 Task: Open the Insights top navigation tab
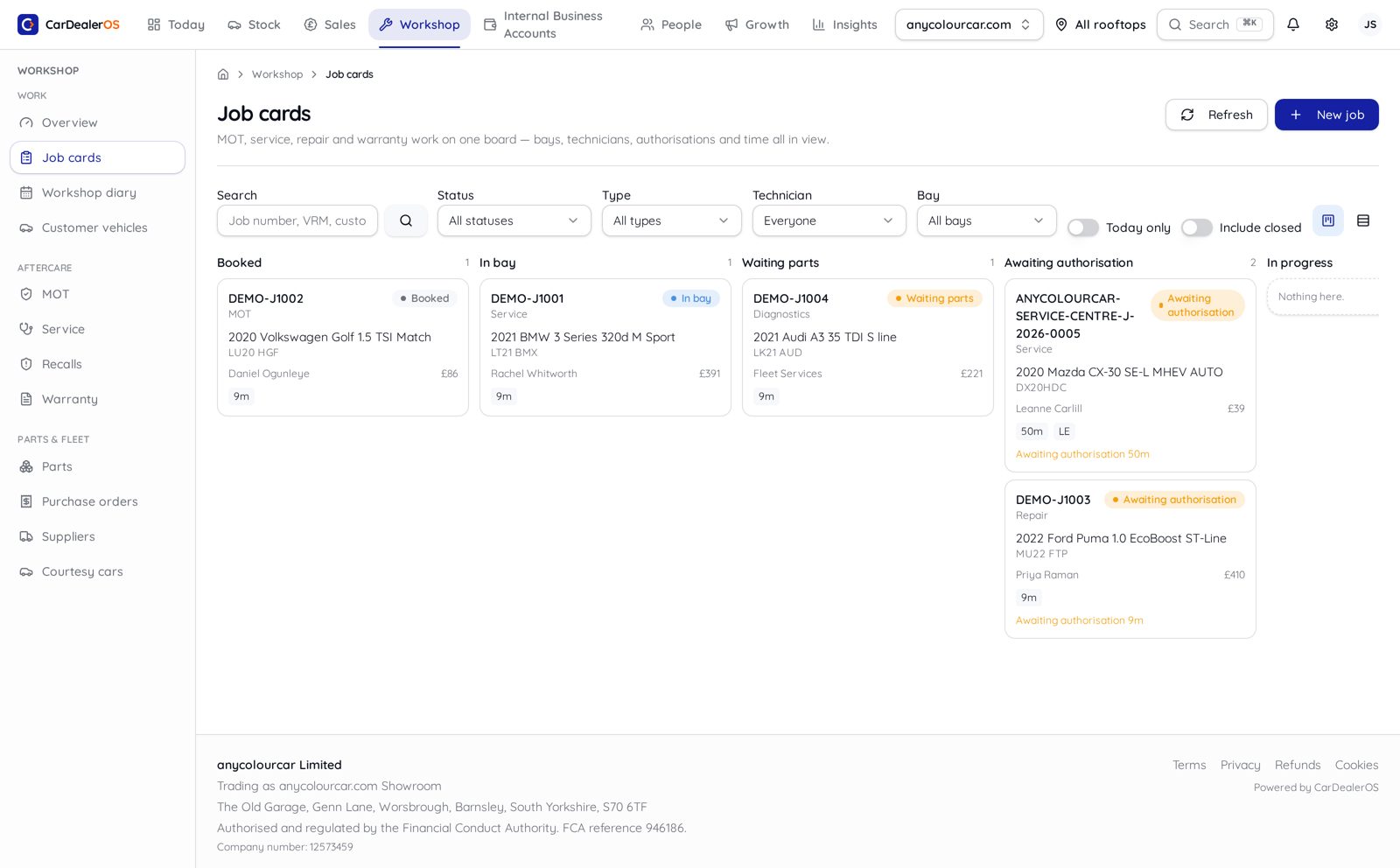tap(844, 24)
